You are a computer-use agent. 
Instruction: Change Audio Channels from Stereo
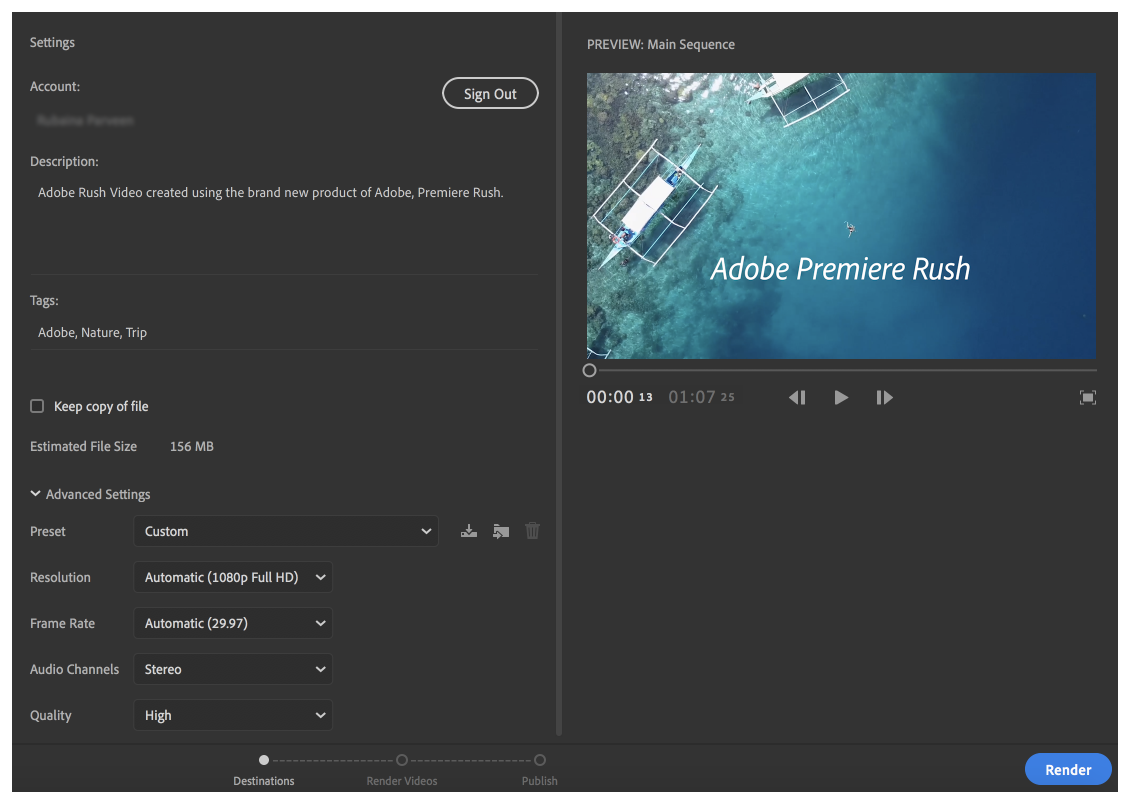click(x=233, y=669)
